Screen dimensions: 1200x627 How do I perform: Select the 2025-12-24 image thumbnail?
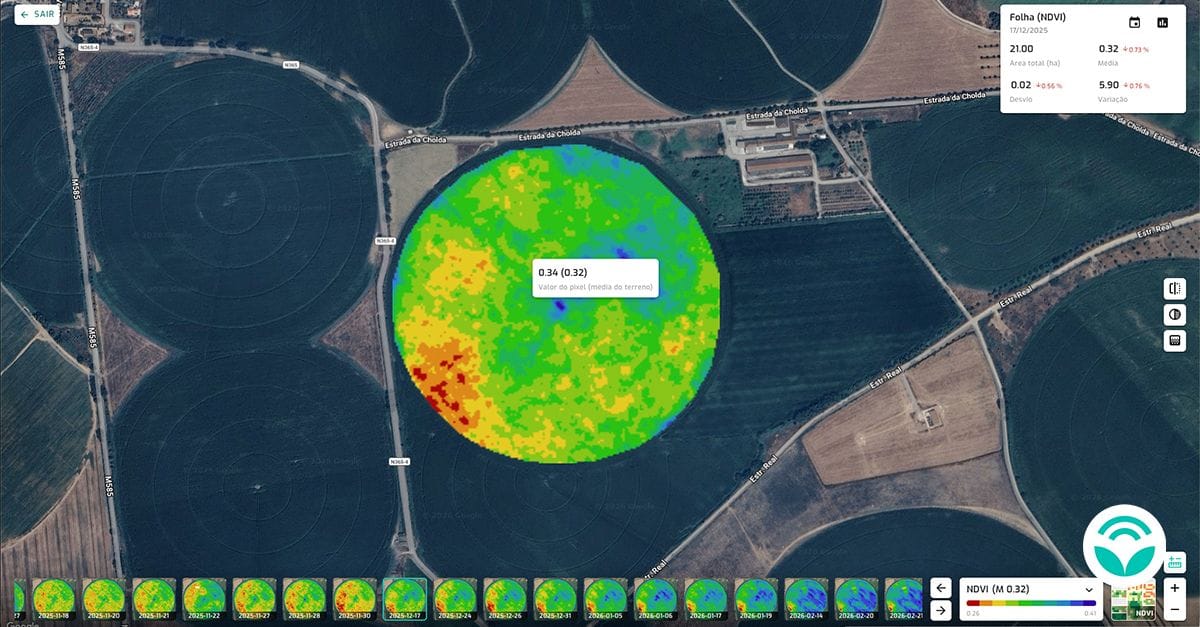pyautogui.click(x=455, y=599)
